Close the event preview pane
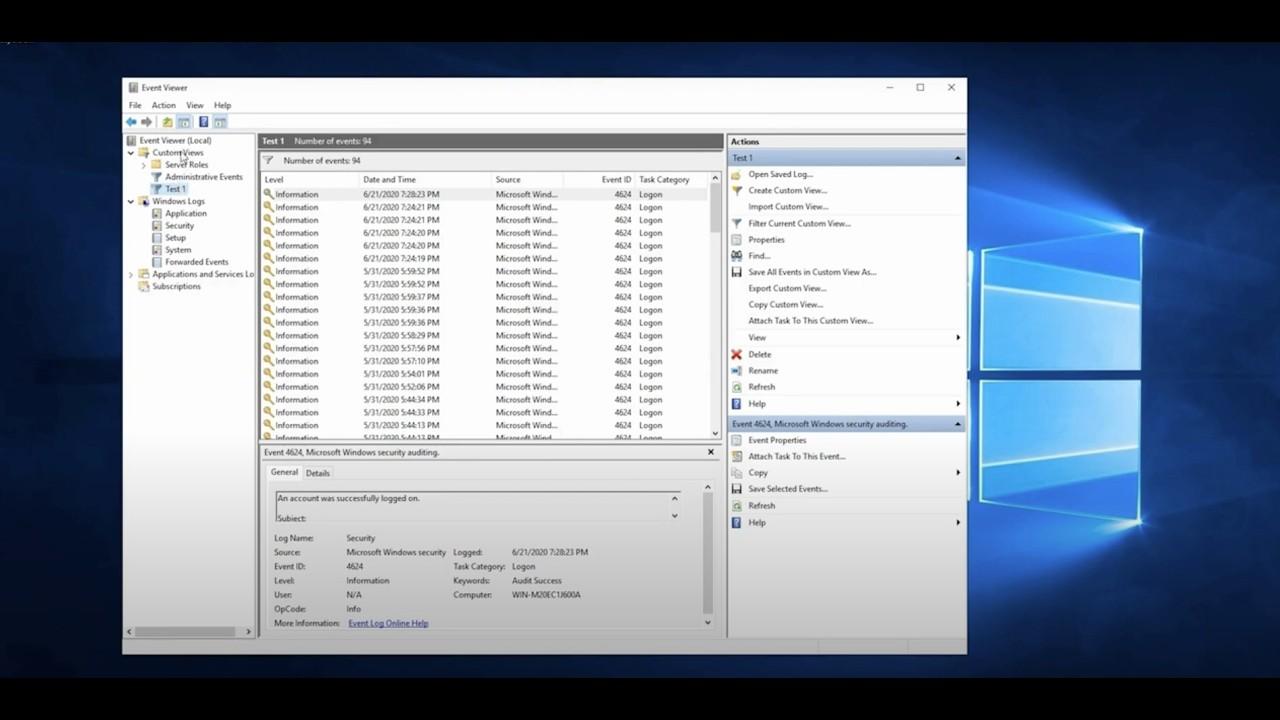This screenshot has width=1280, height=720. 711,452
